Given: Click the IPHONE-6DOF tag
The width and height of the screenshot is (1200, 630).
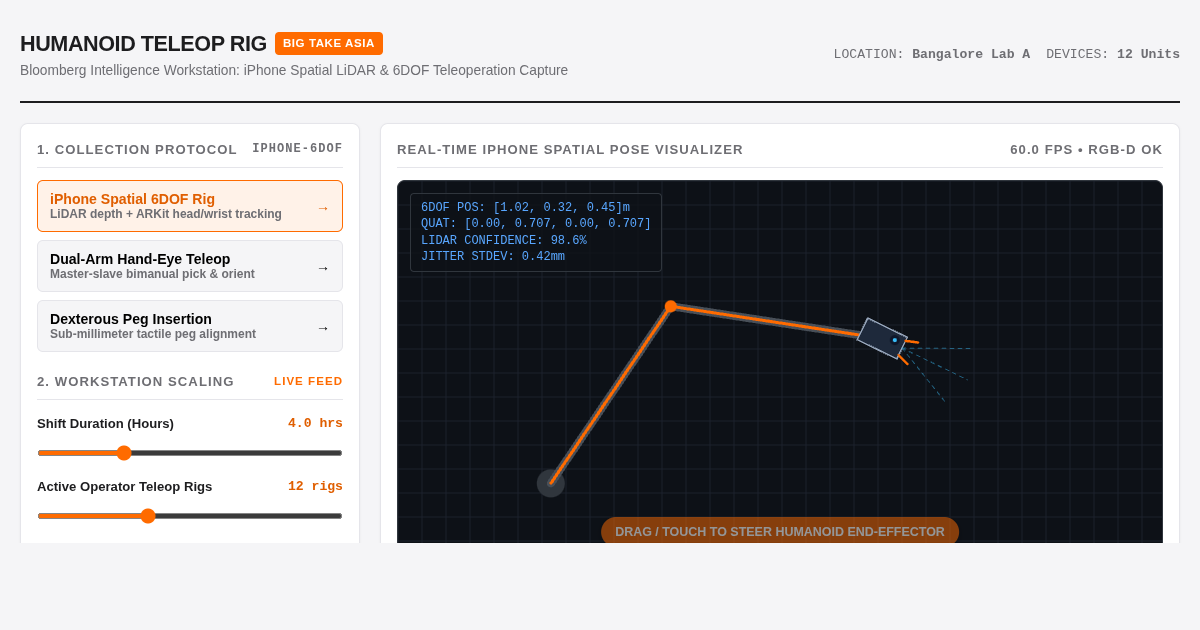Looking at the screenshot, I should (x=297, y=149).
